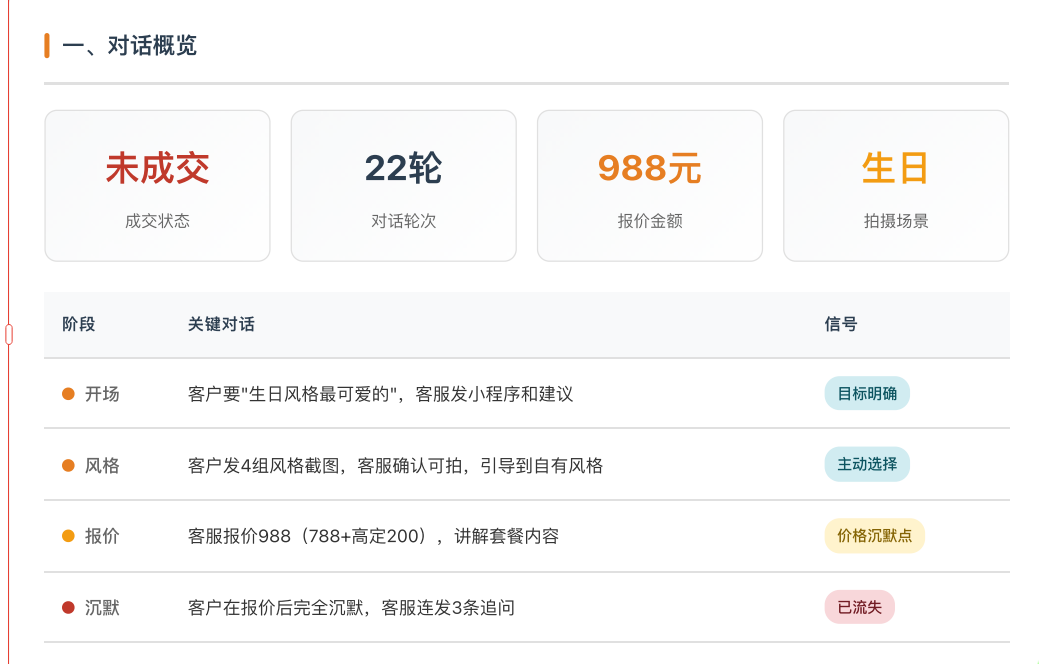Click the 已流失 red badge
1039x664 pixels.
pos(859,607)
